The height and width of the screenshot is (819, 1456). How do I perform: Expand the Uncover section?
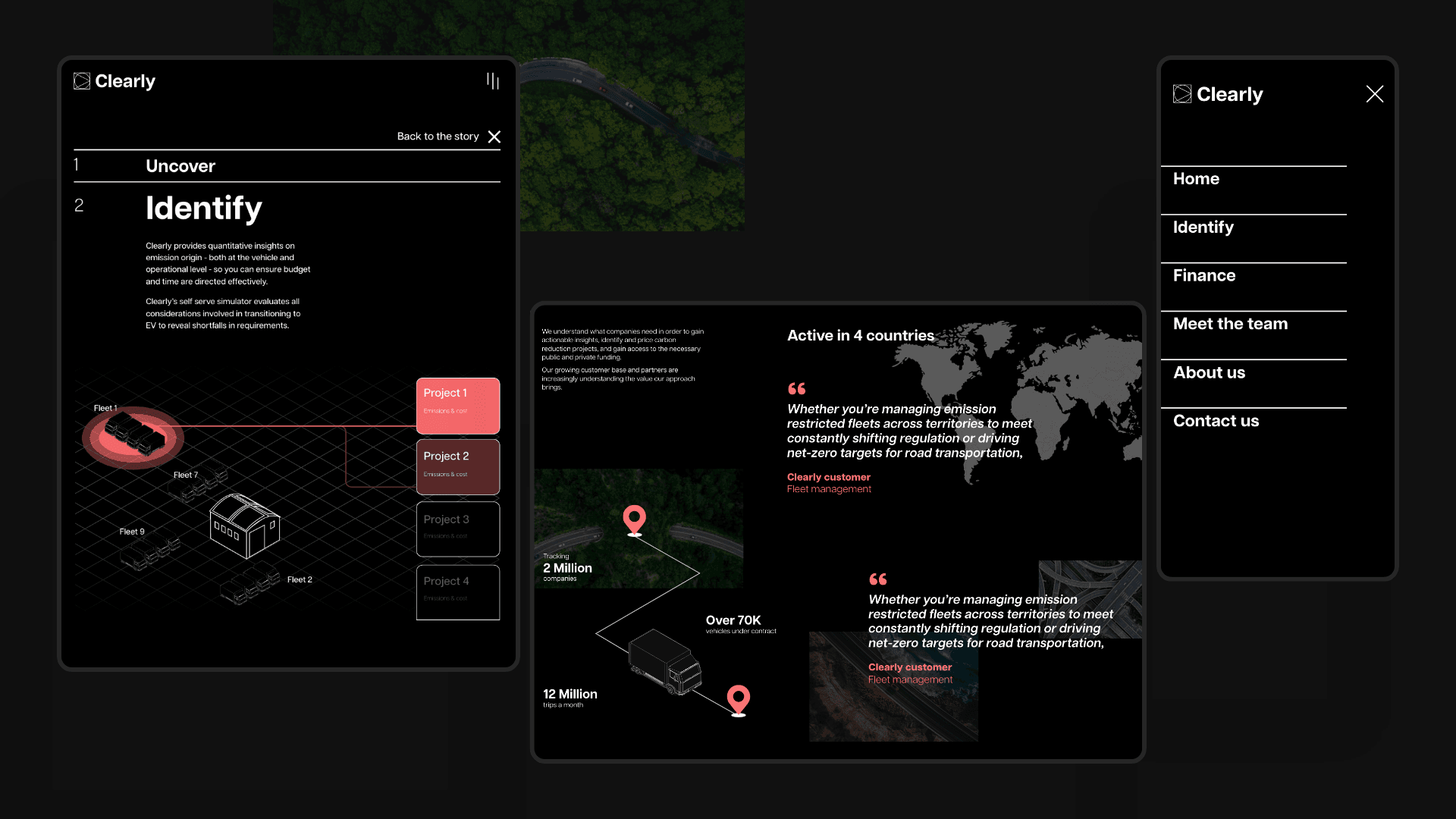[x=180, y=166]
